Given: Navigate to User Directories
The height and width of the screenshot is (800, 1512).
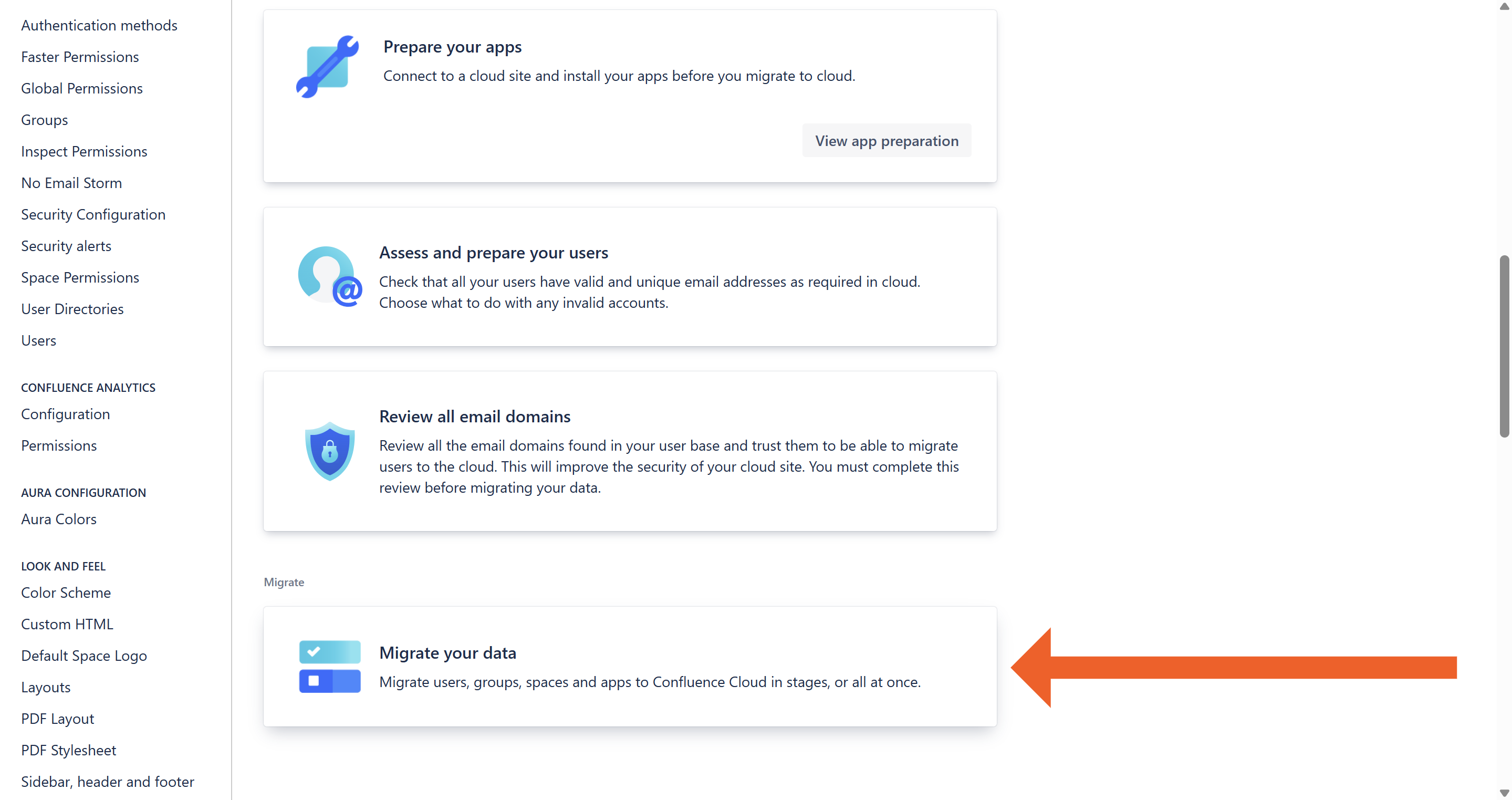Looking at the screenshot, I should (x=72, y=309).
